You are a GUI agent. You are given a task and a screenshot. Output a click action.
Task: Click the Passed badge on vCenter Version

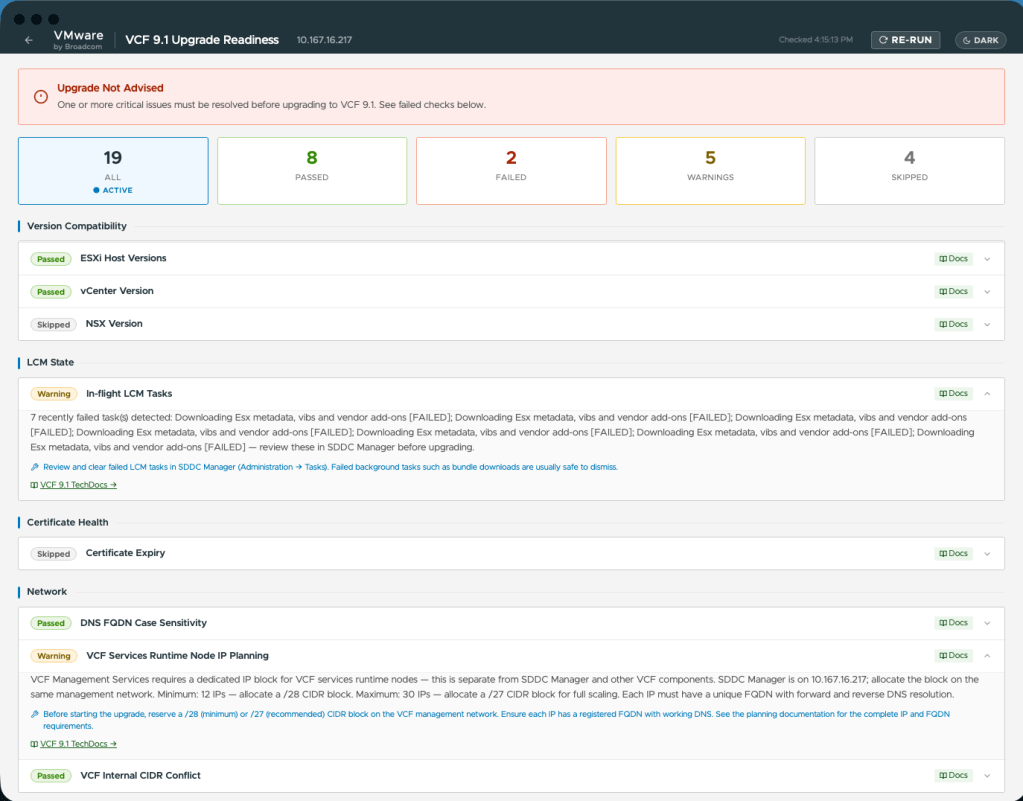pos(51,292)
